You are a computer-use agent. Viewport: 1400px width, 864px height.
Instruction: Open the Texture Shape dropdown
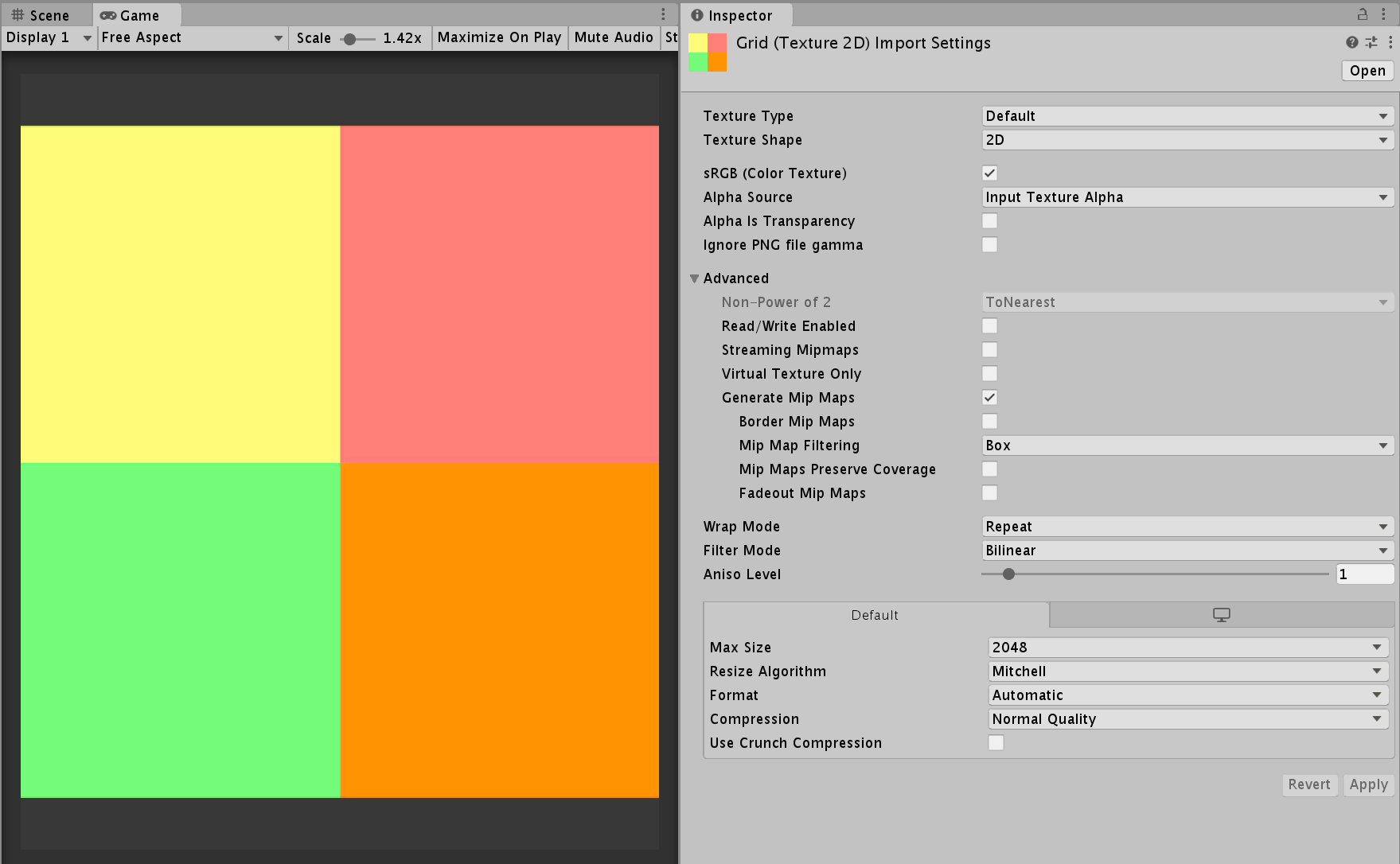click(1187, 140)
